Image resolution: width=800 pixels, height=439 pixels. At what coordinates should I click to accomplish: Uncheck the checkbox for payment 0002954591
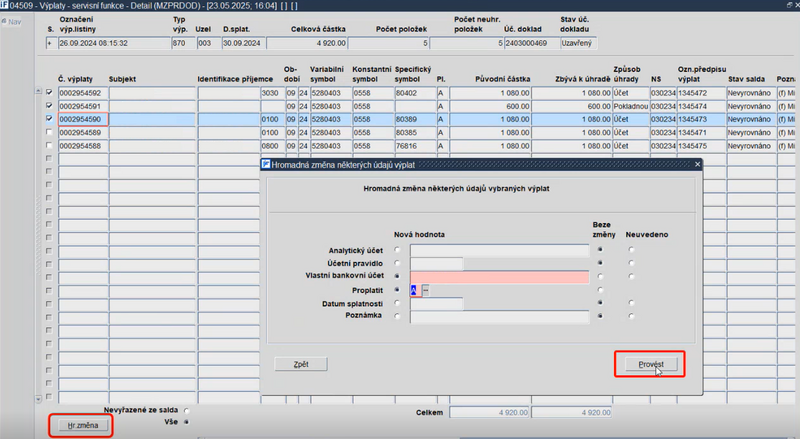point(49,106)
